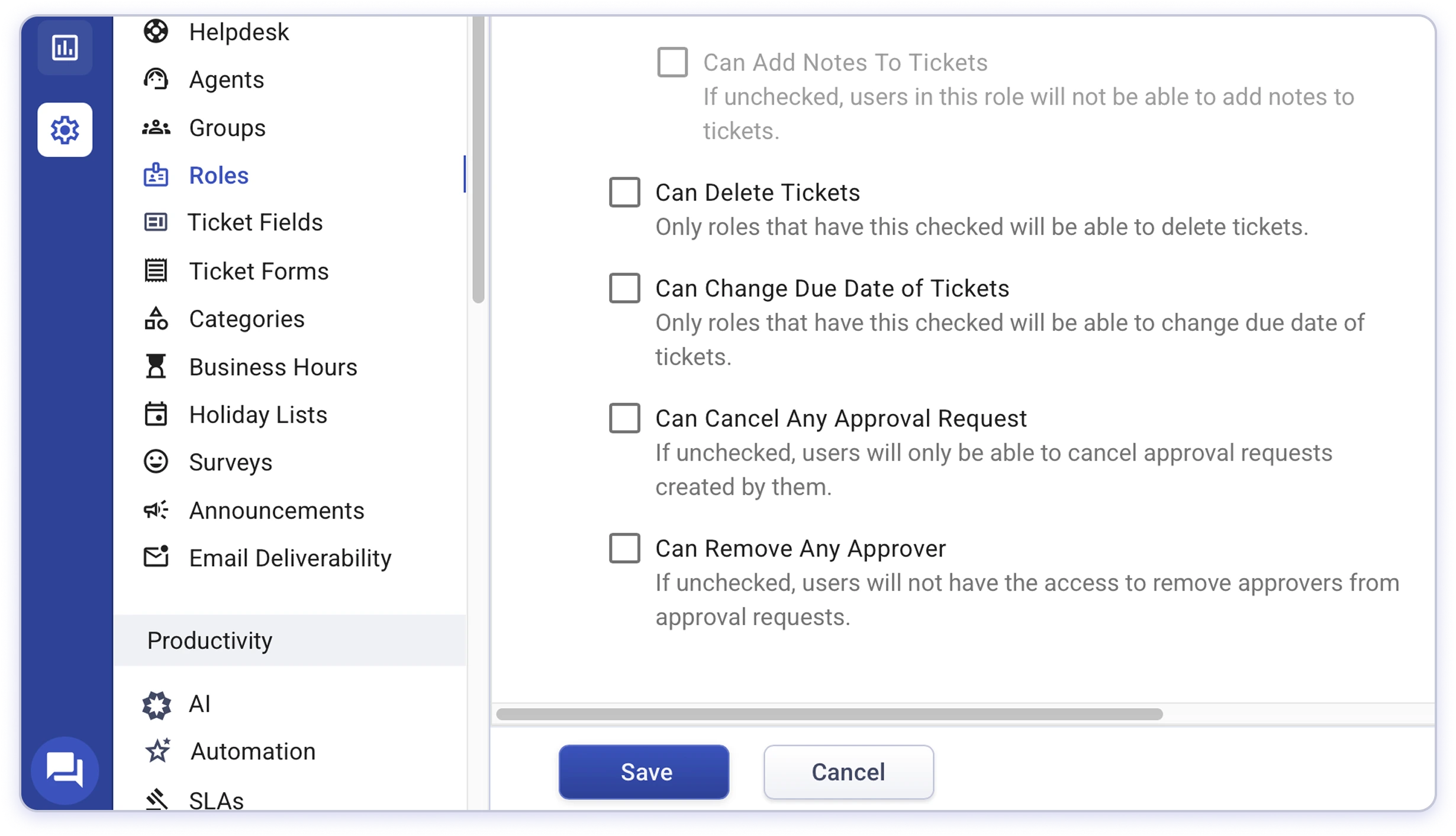Image resolution: width=1456 pixels, height=836 pixels.
Task: Go to Categories in sidebar
Action: [x=246, y=319]
